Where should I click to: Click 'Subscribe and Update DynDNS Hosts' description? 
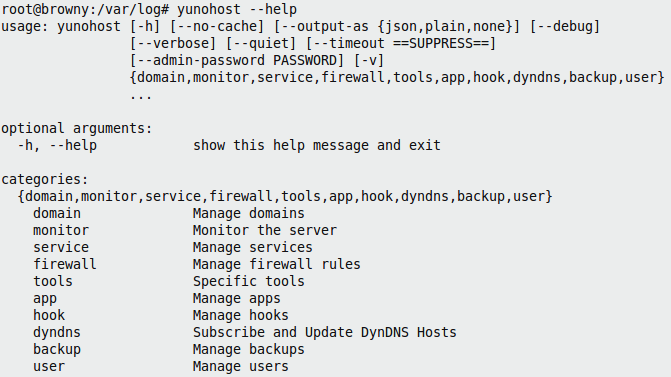(x=325, y=332)
